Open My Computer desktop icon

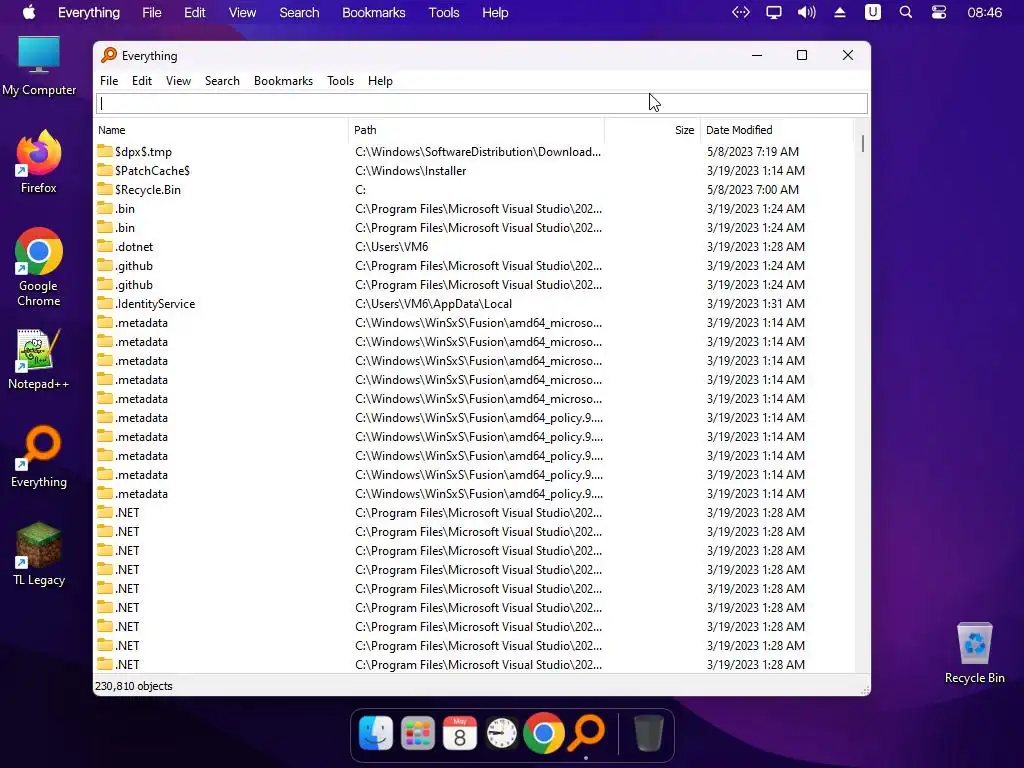point(39,66)
